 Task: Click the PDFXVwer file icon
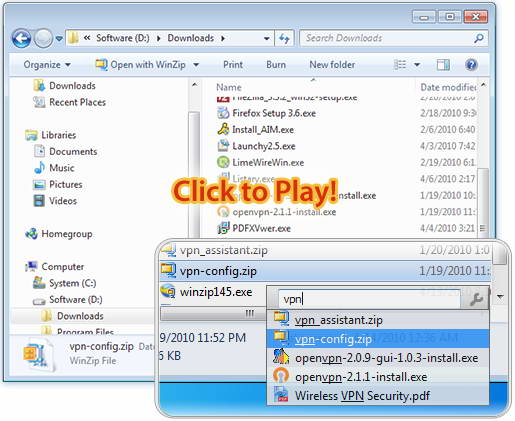223,228
